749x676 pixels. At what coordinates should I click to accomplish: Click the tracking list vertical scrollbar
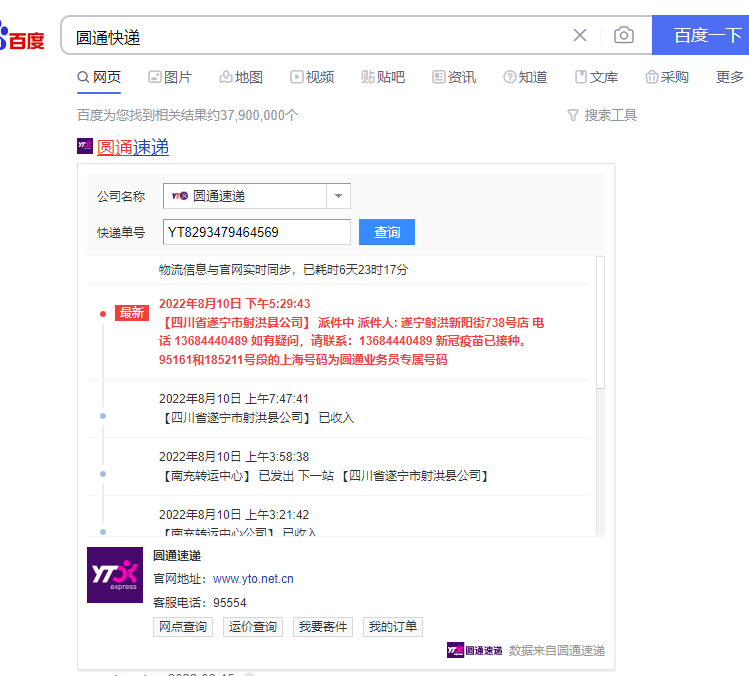click(600, 320)
